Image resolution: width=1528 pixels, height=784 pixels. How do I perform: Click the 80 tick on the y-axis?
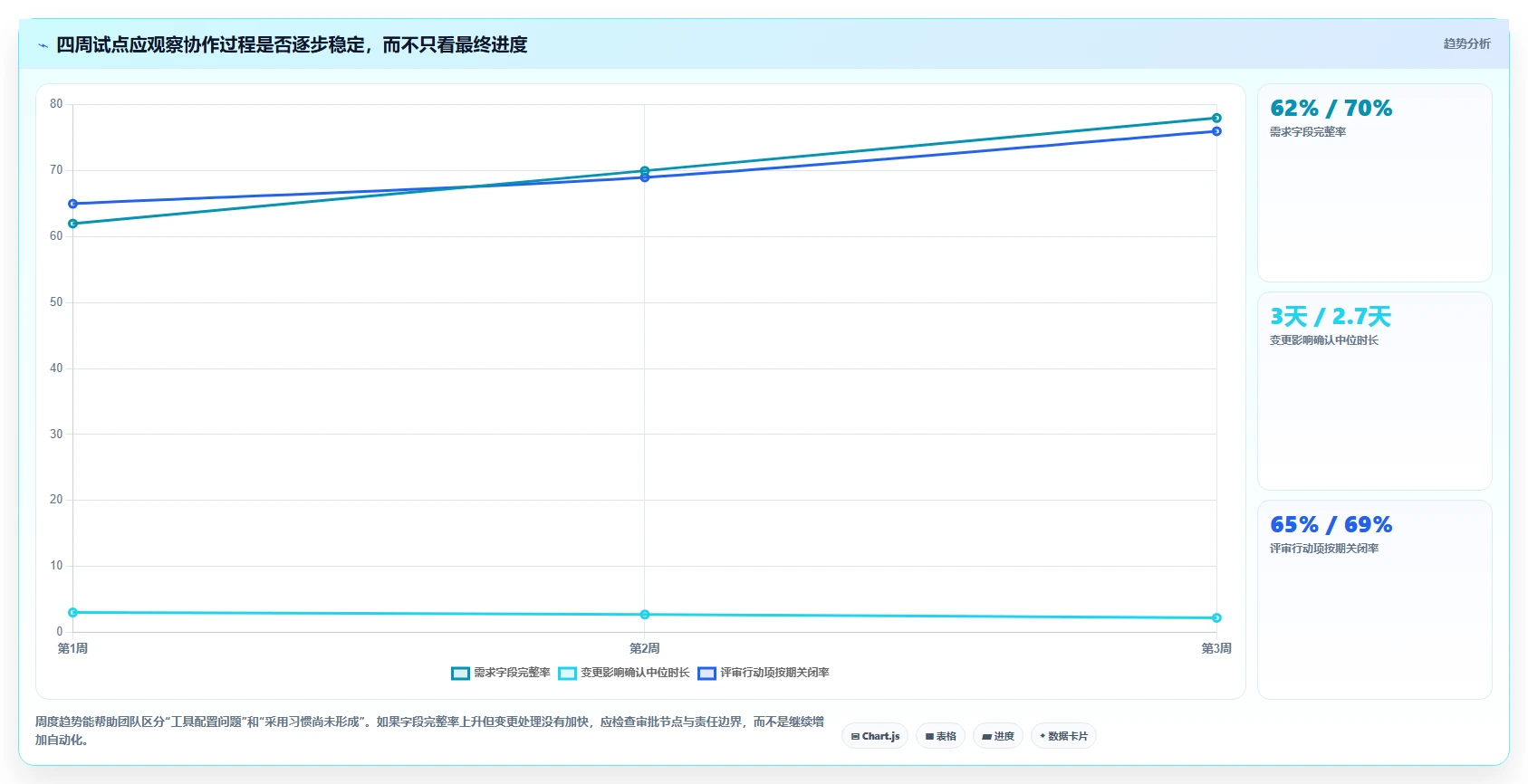click(x=56, y=104)
